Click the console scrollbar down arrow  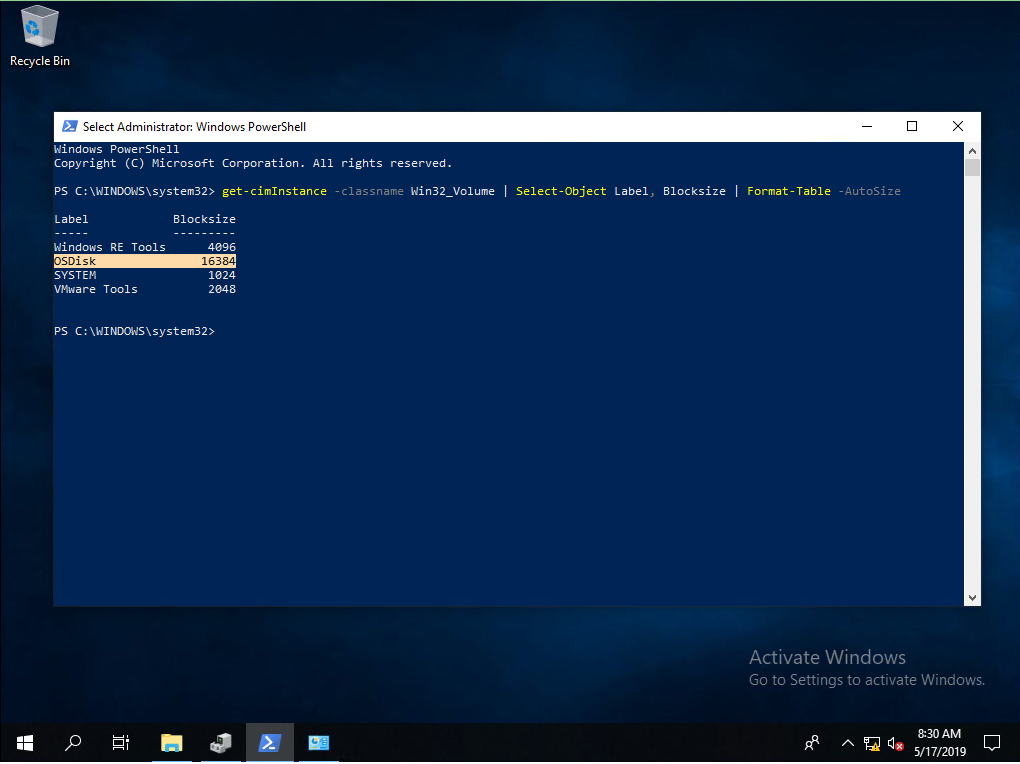[973, 598]
